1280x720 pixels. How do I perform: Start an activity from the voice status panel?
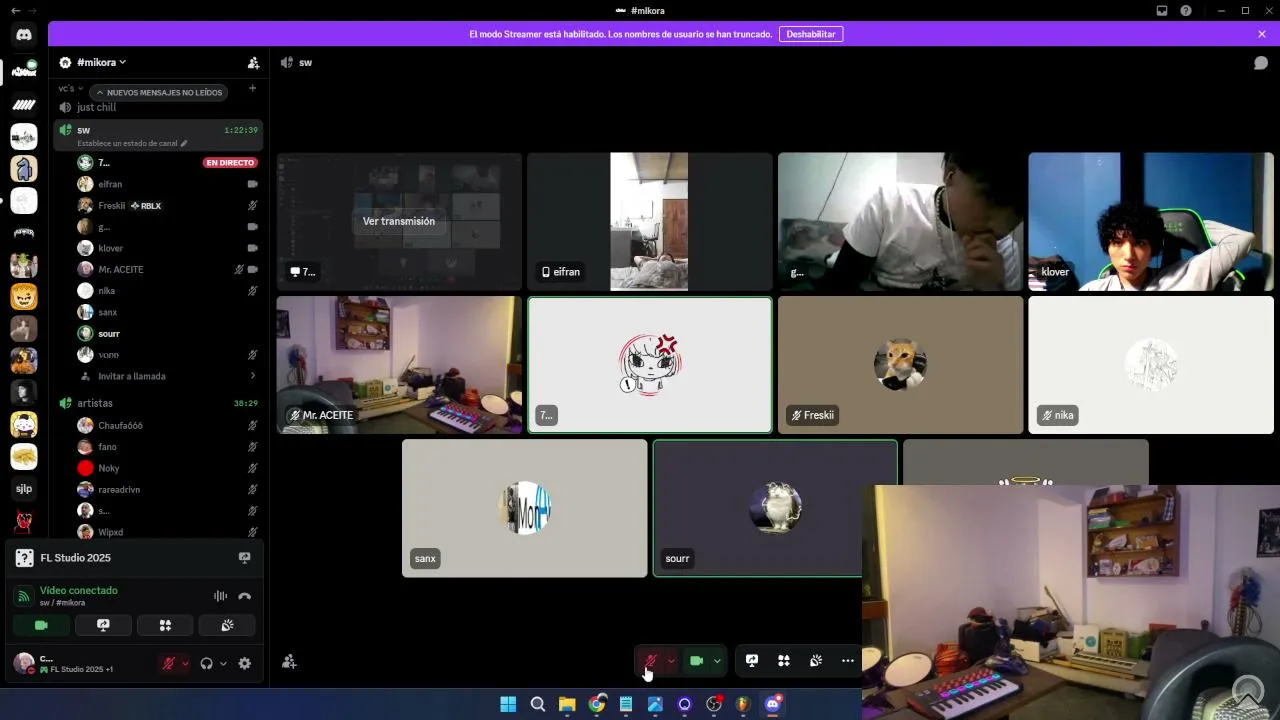point(165,625)
